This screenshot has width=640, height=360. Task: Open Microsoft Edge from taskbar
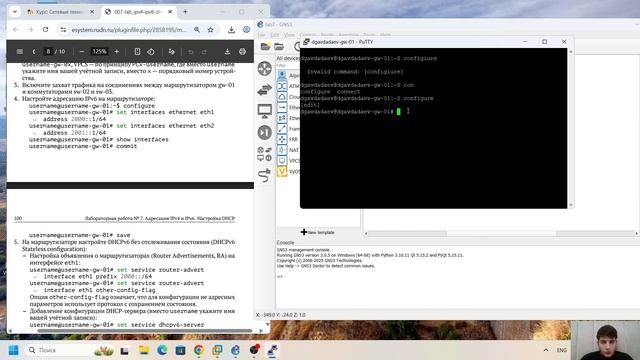pyautogui.click(x=162, y=350)
